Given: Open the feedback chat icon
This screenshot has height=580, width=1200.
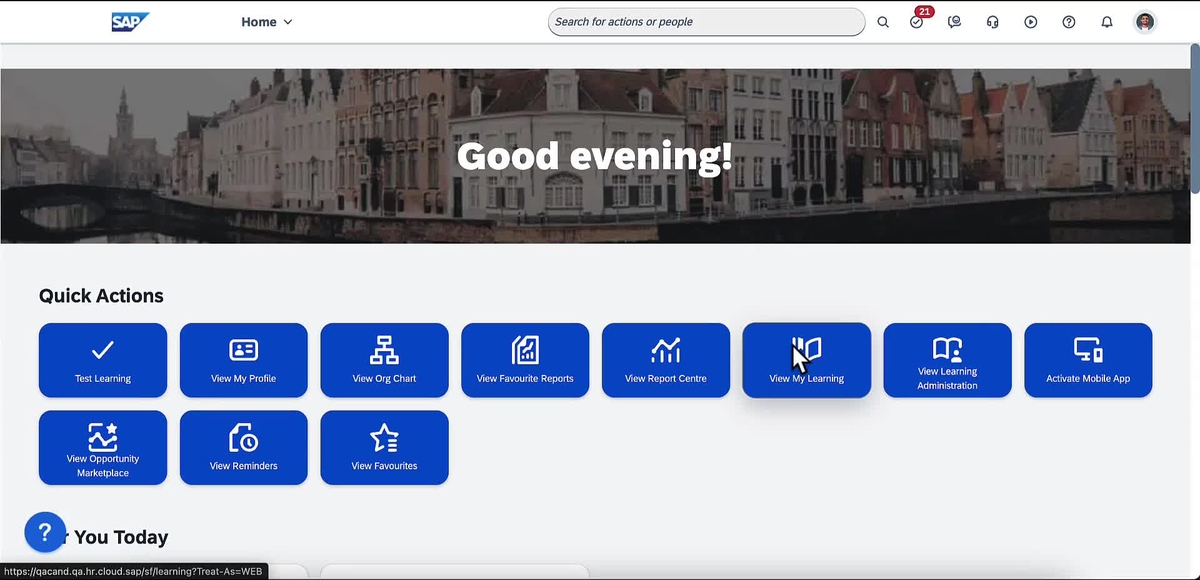Looking at the screenshot, I should [954, 21].
